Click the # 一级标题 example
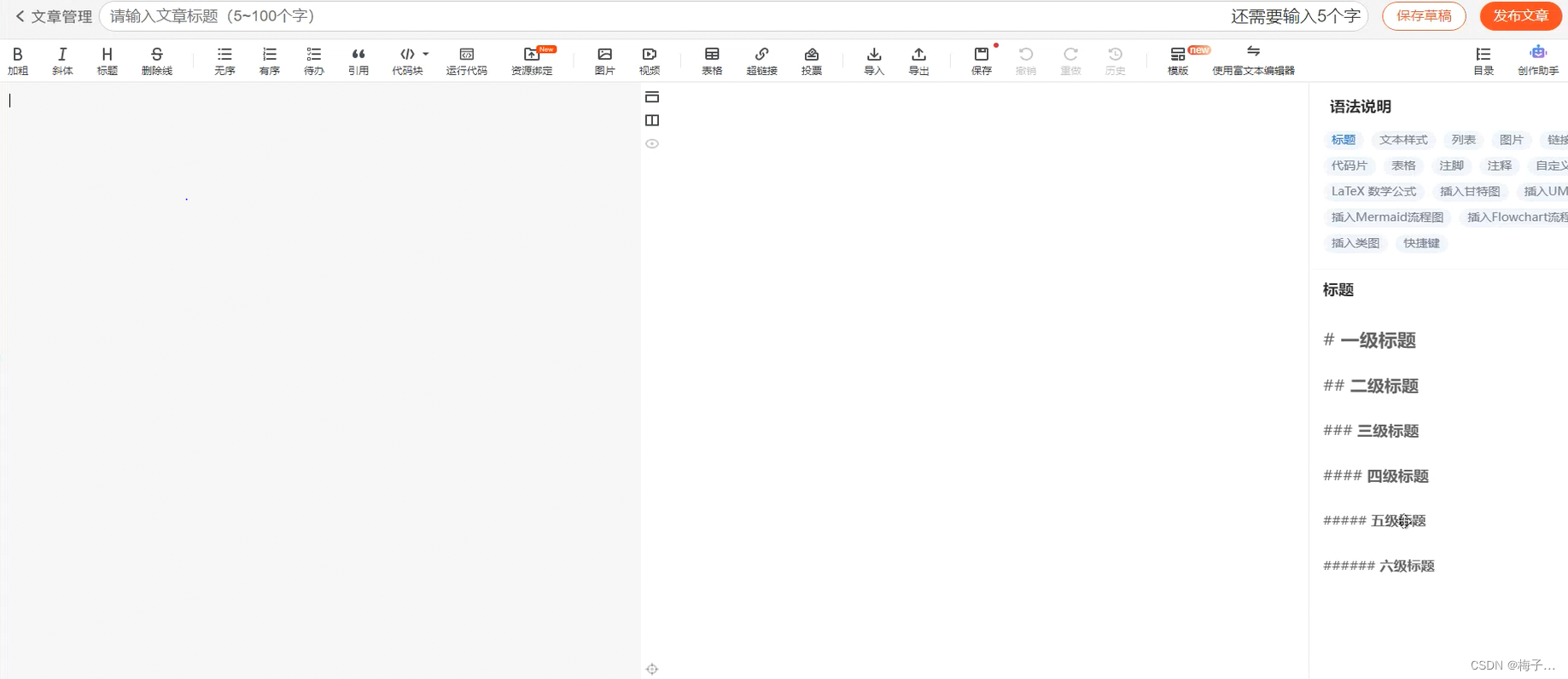Viewport: 1568px width, 679px height. tap(1369, 340)
